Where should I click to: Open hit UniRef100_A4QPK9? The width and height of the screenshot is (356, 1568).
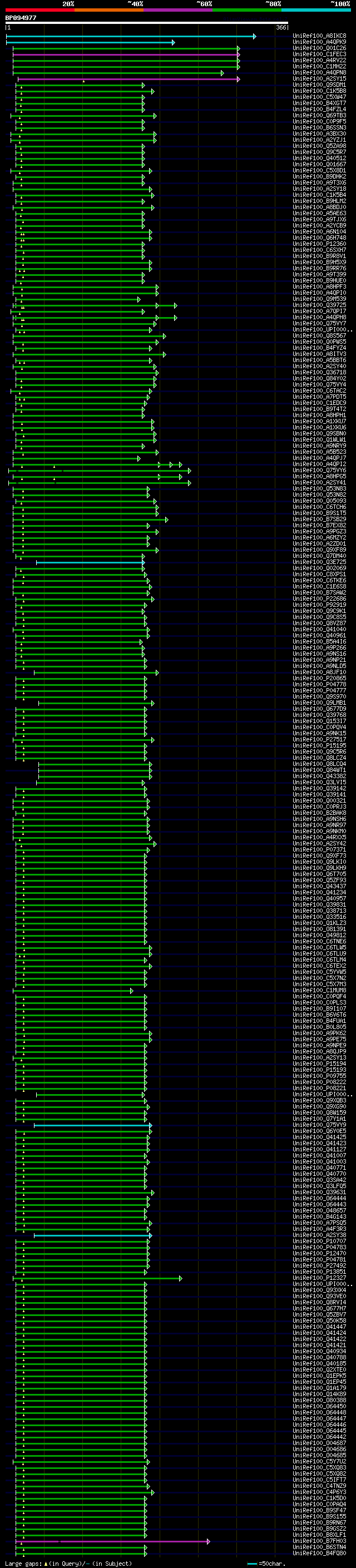[x=319, y=42]
